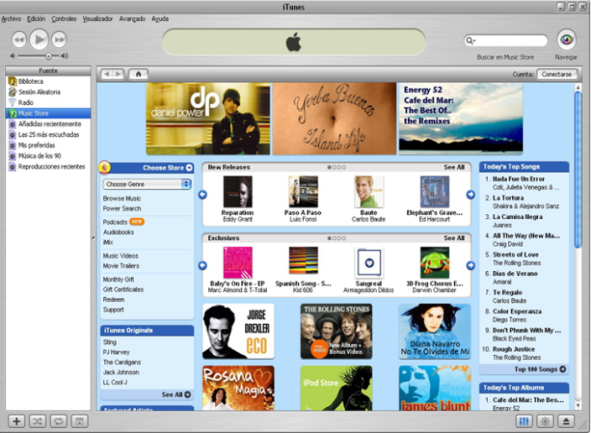
Task: Click the Daniel Powter banner
Action: point(208,119)
